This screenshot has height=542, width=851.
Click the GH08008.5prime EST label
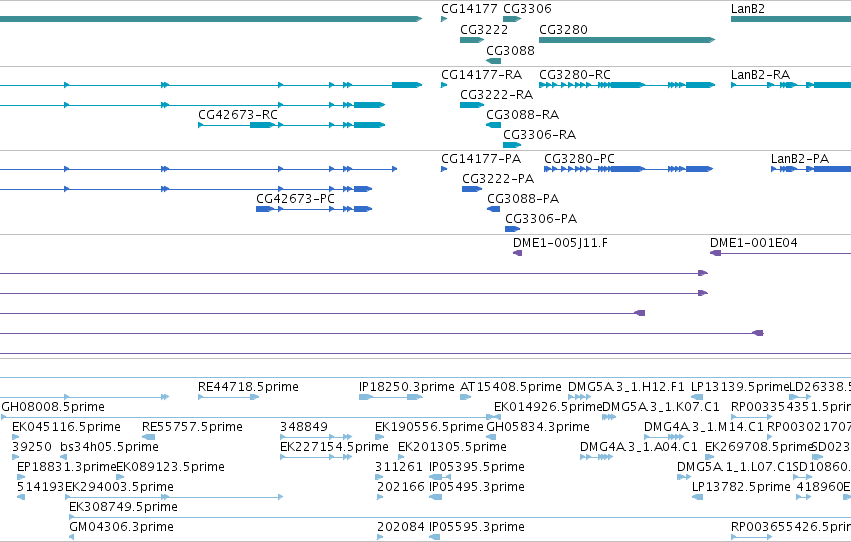click(x=53, y=407)
